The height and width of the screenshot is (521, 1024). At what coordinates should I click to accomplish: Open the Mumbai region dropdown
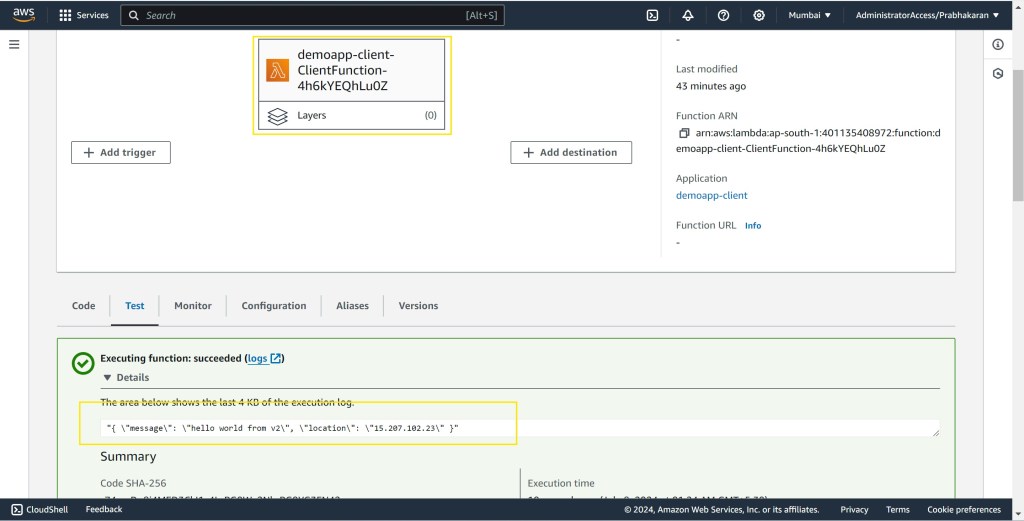click(x=810, y=15)
